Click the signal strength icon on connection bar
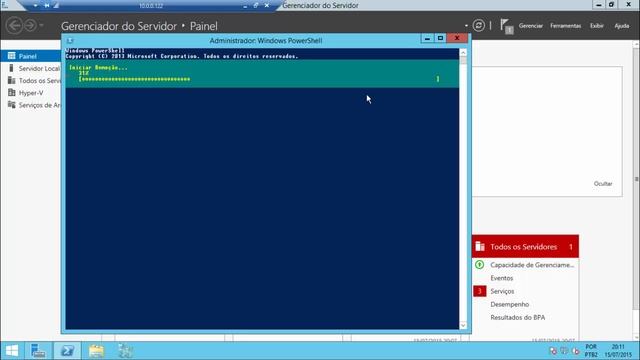640x360 pixels. pos(56,5)
